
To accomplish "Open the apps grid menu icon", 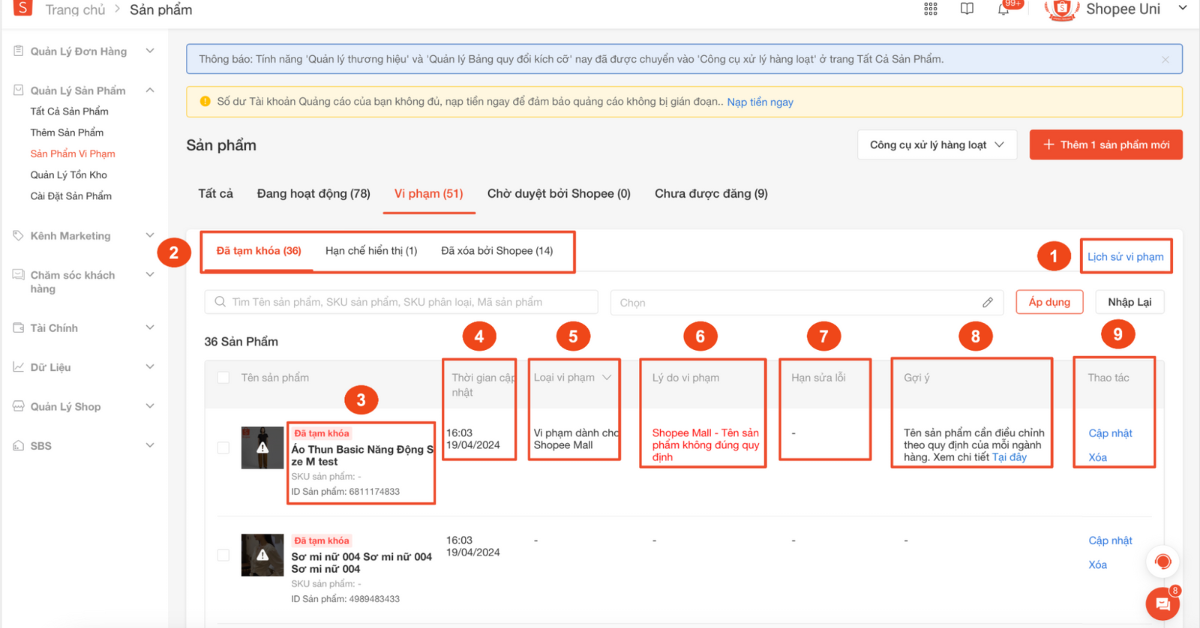I will coord(930,10).
